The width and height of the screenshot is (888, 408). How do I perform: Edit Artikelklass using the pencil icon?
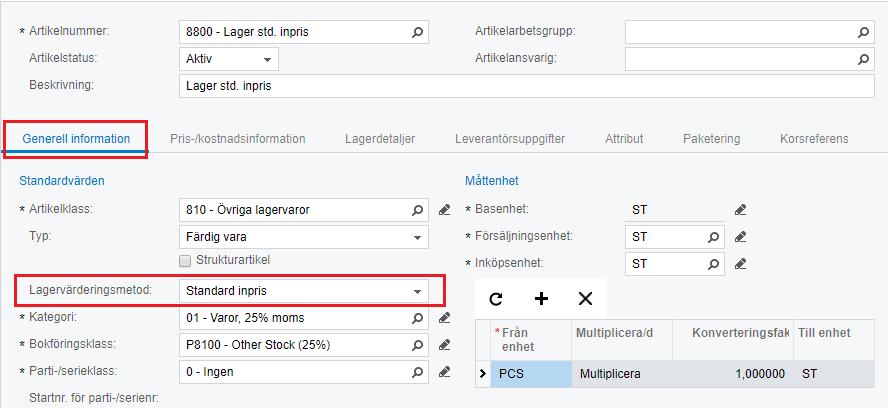(x=445, y=210)
